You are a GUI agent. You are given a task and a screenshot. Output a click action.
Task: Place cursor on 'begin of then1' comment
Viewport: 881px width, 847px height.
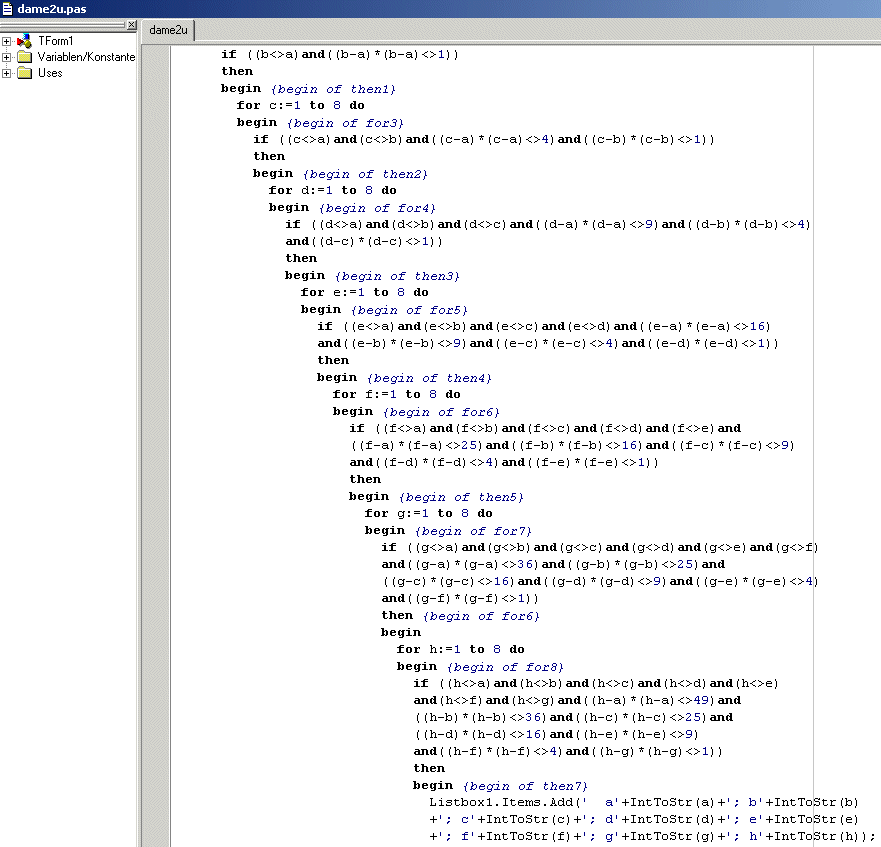point(333,89)
